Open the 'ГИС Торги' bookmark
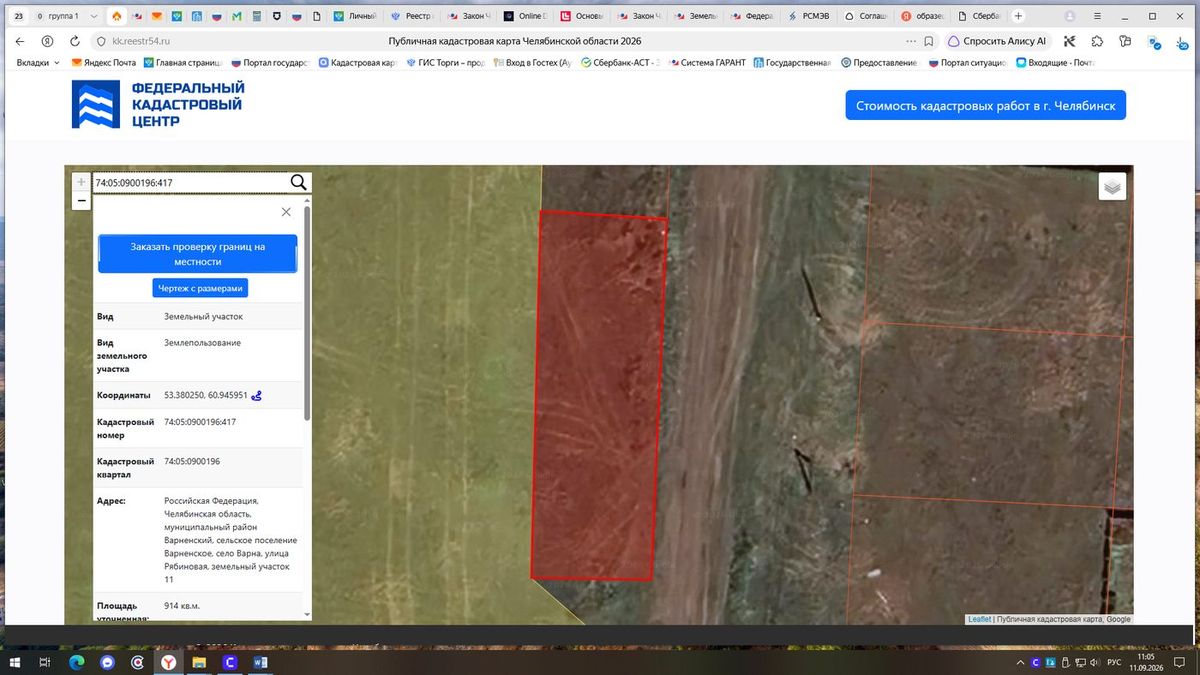Screen dimensions: 1200x675 (445, 63)
